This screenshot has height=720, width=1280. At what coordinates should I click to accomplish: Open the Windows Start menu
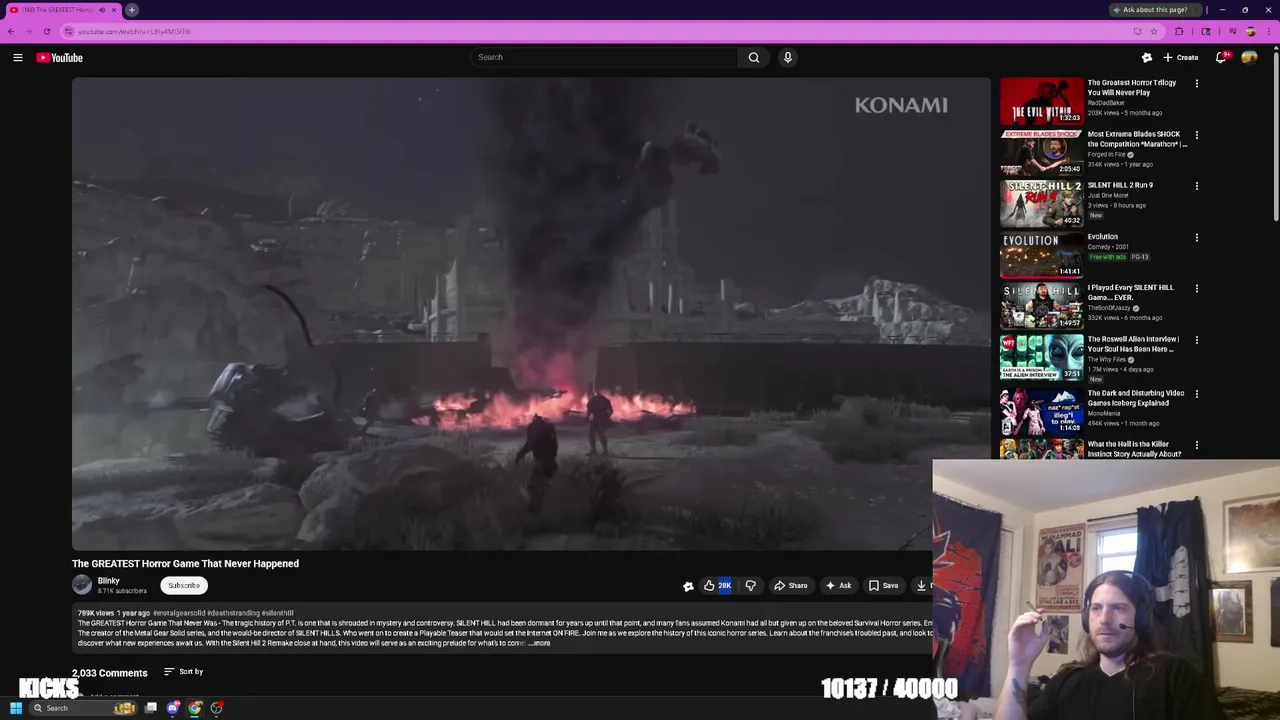point(15,708)
